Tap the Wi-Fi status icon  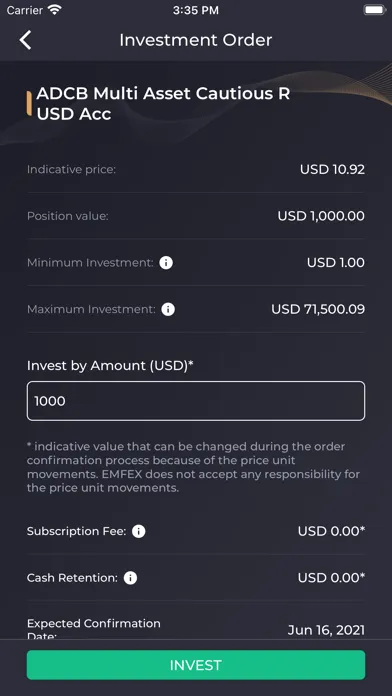(x=55, y=10)
